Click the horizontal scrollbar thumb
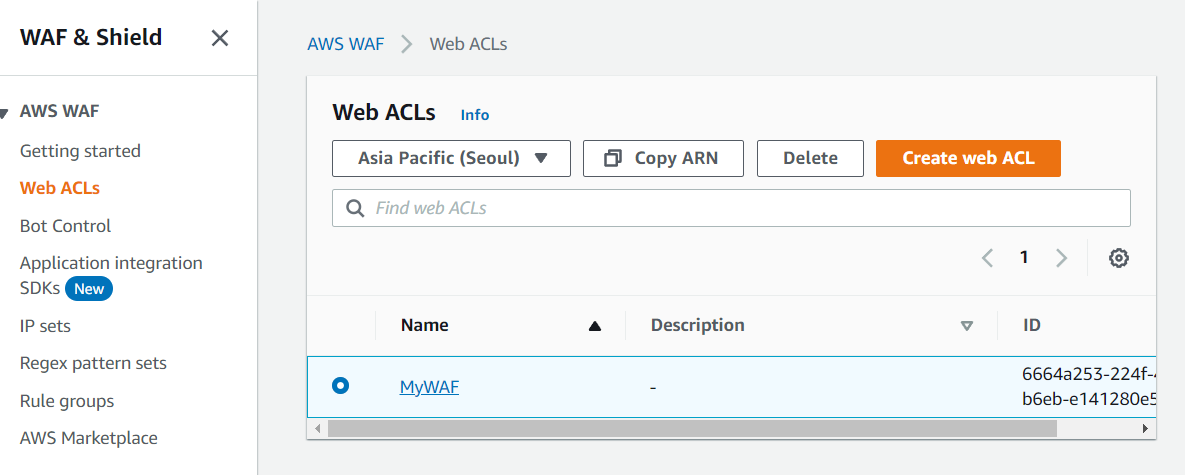1185x475 pixels. point(692,428)
